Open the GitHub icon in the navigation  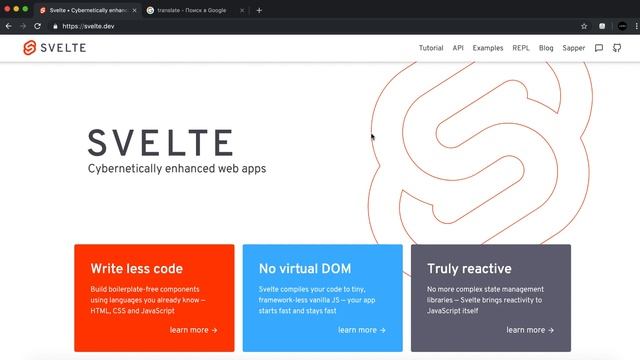pyautogui.click(x=617, y=48)
